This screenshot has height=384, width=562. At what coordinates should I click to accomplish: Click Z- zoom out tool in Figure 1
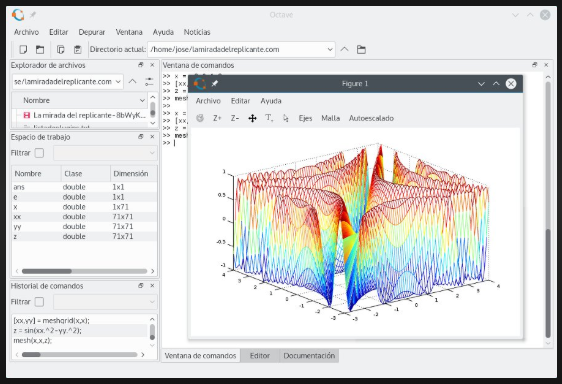[x=235, y=118]
